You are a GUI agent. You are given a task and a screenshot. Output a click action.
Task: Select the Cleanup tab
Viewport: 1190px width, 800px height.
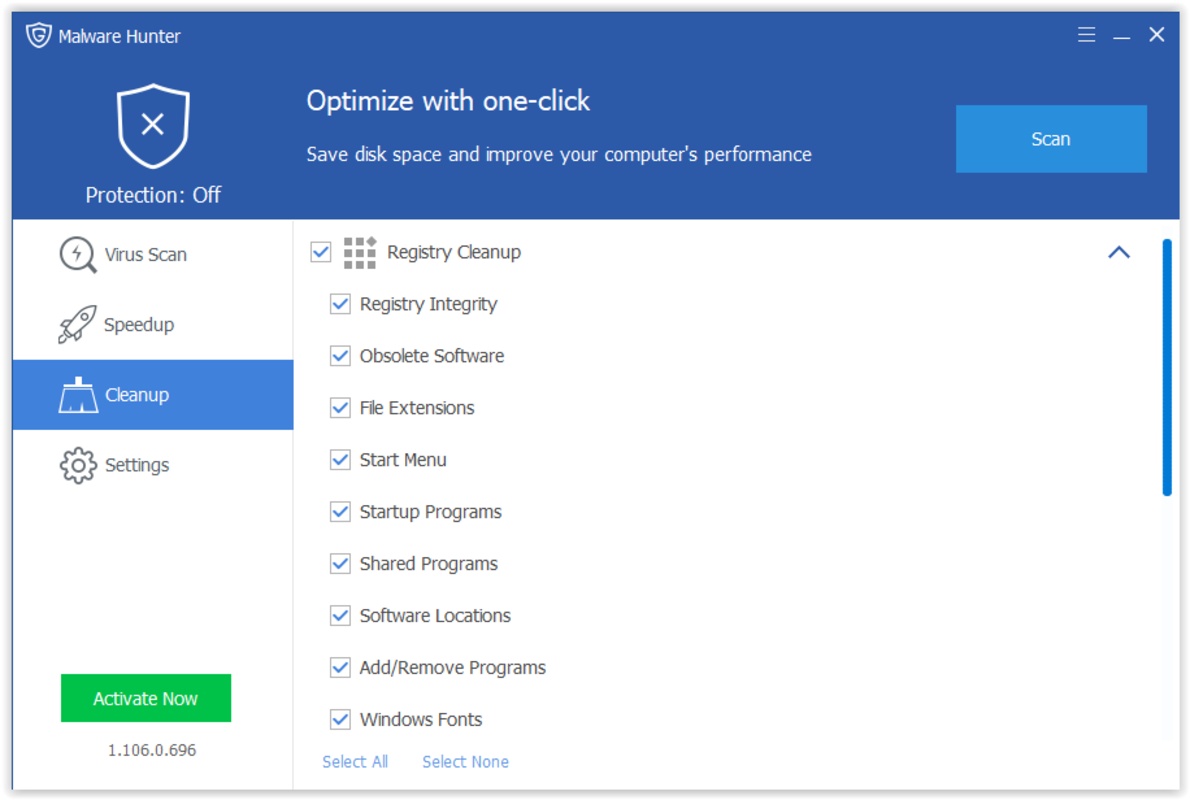click(153, 395)
